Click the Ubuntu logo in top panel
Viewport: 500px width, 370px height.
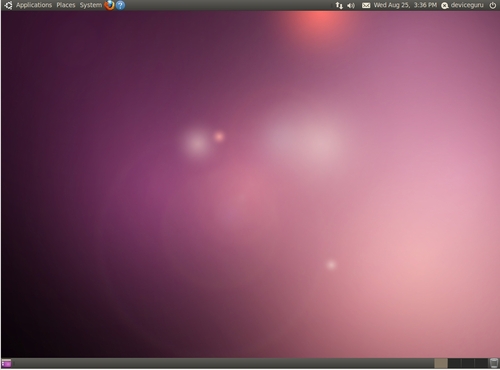point(8,5)
